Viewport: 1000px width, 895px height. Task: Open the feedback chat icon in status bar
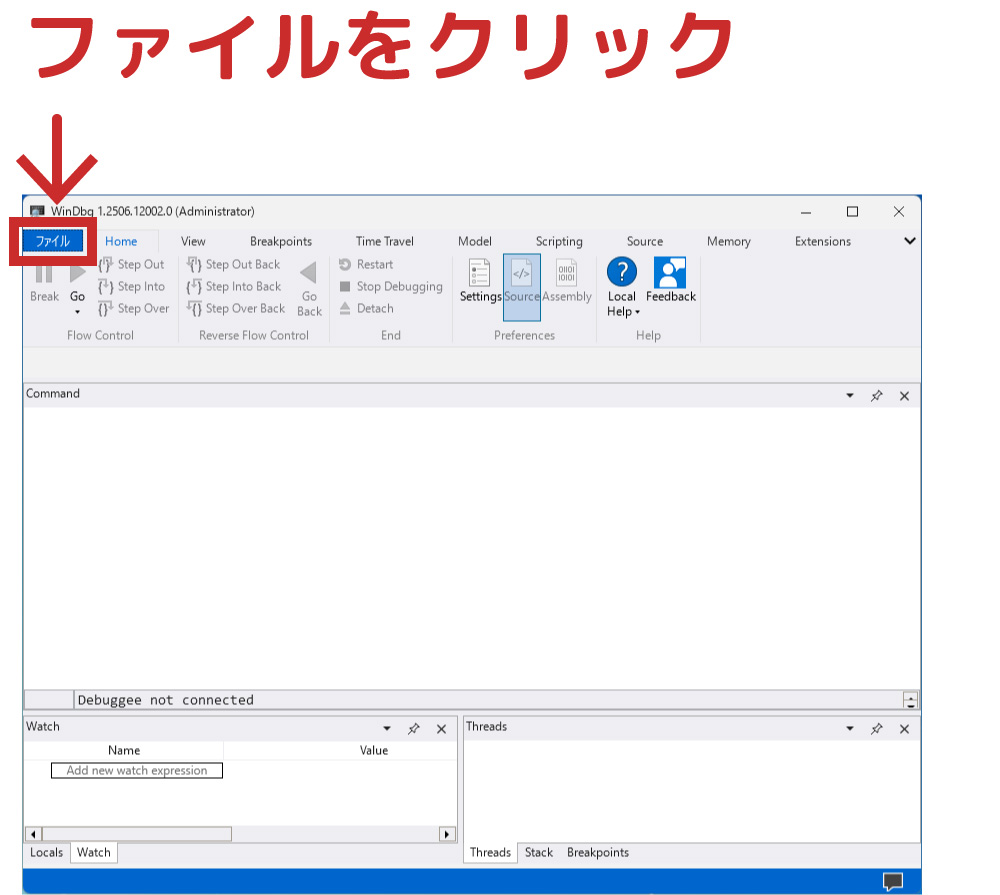(893, 881)
